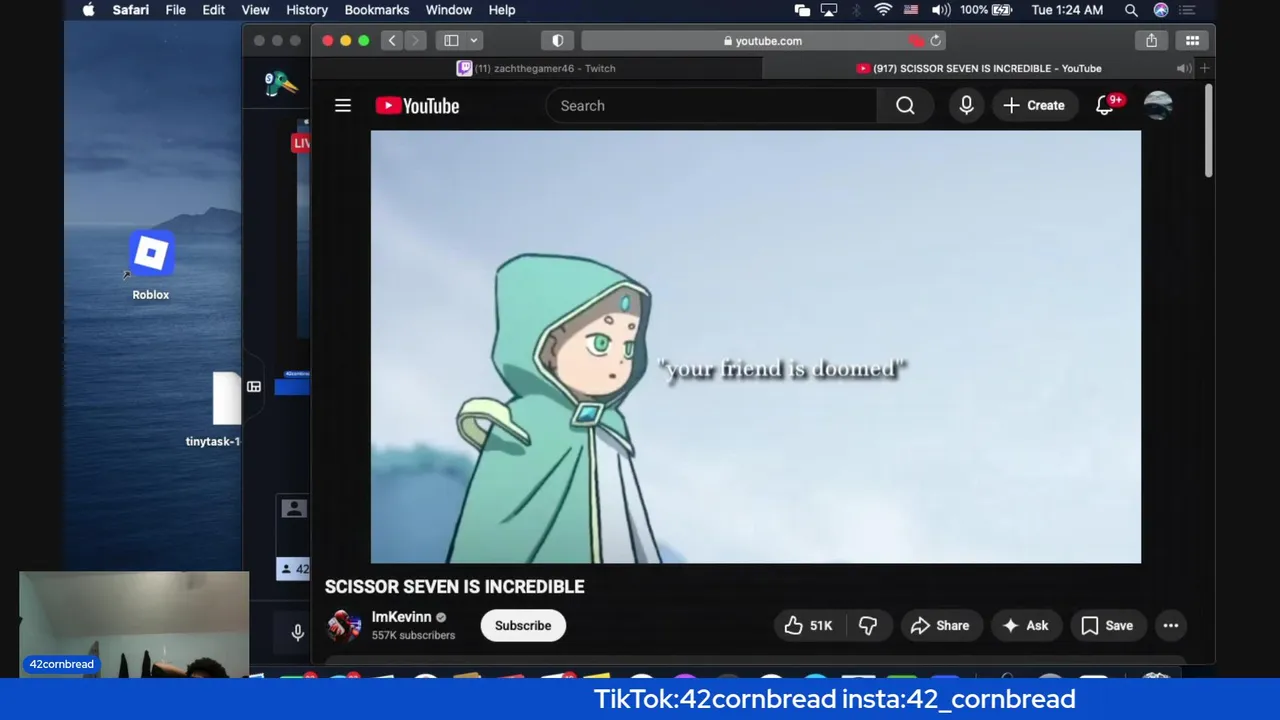Image resolution: width=1280 pixels, height=720 pixels.
Task: Open ImKevinn channel avatar
Action: pos(344,625)
